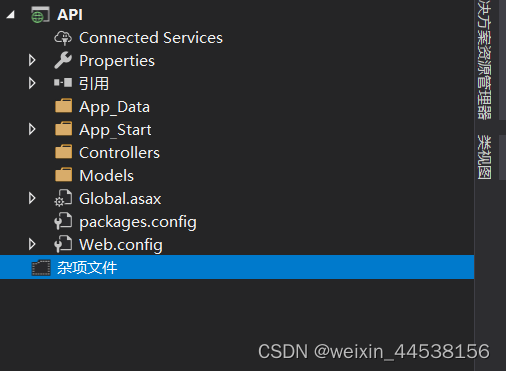This screenshot has height=371, width=506.
Task: Select the Global.asax file icon
Action: coord(63,198)
